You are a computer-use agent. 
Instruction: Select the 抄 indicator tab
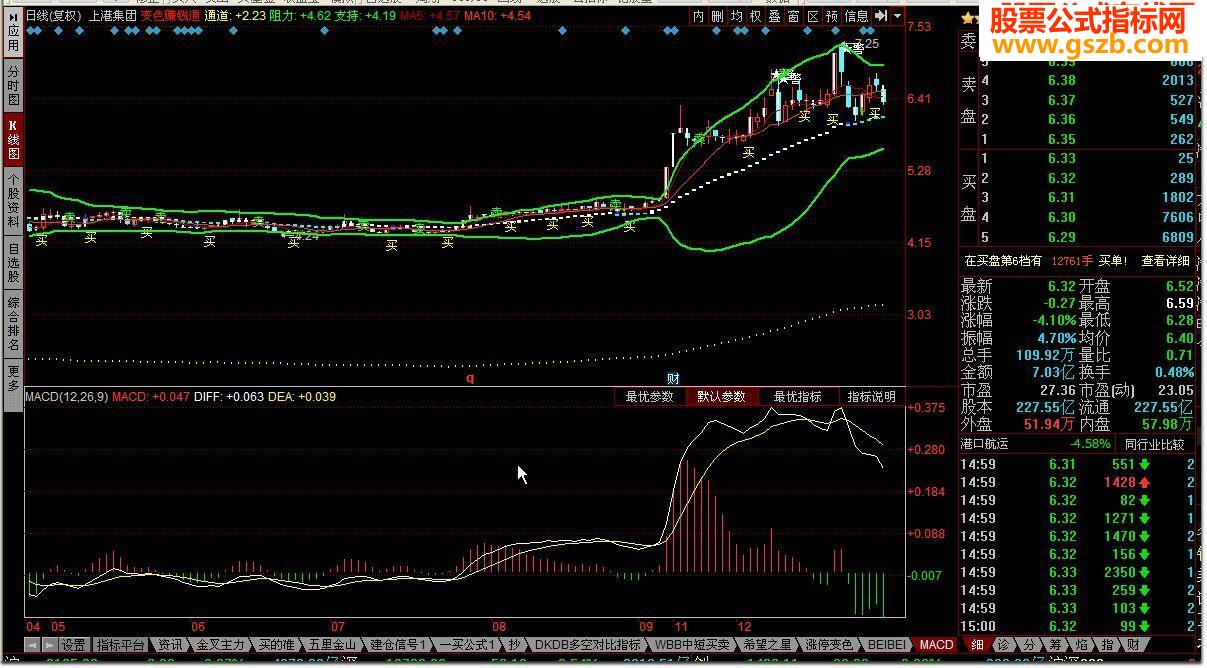[x=514, y=645]
